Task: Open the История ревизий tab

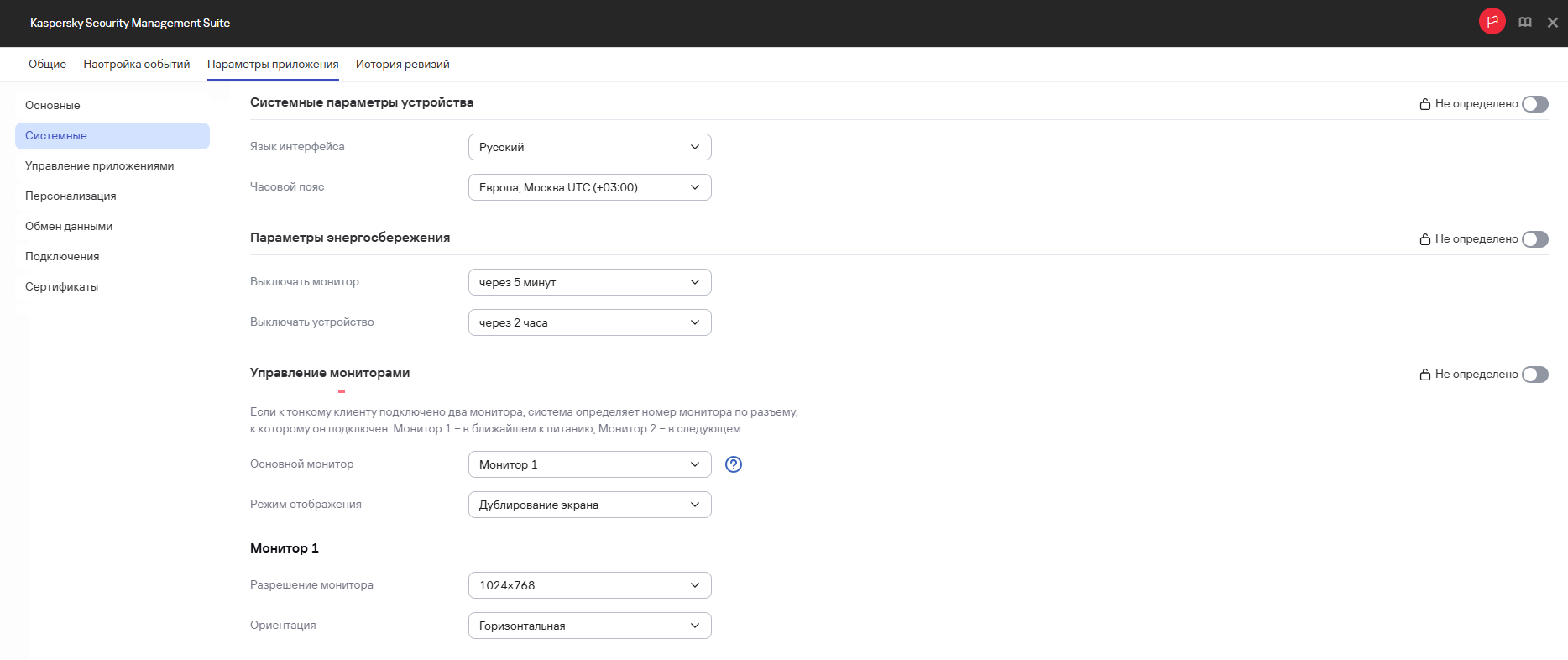Action: point(402,65)
